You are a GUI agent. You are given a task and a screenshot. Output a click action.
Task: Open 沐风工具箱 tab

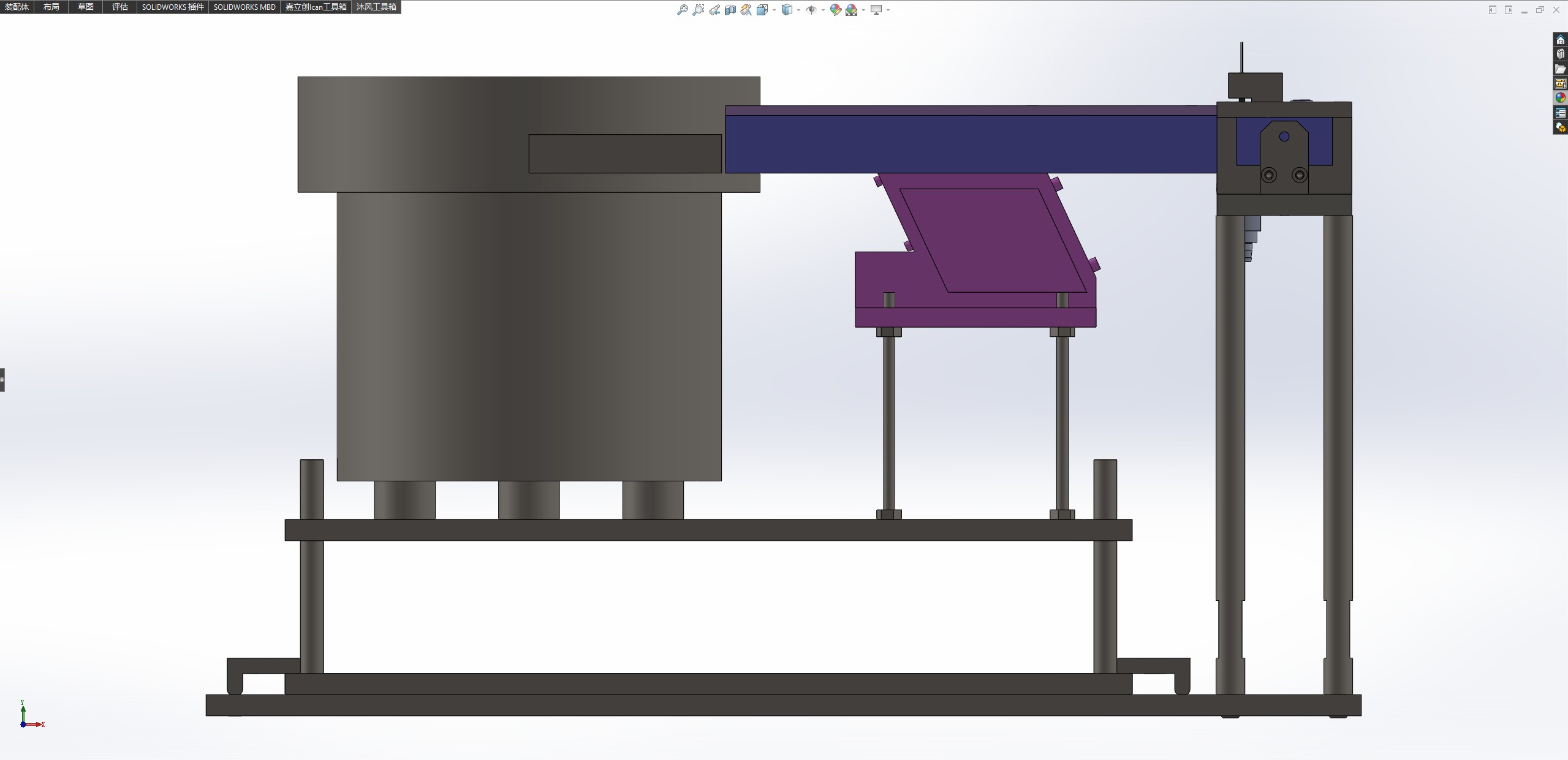click(376, 7)
